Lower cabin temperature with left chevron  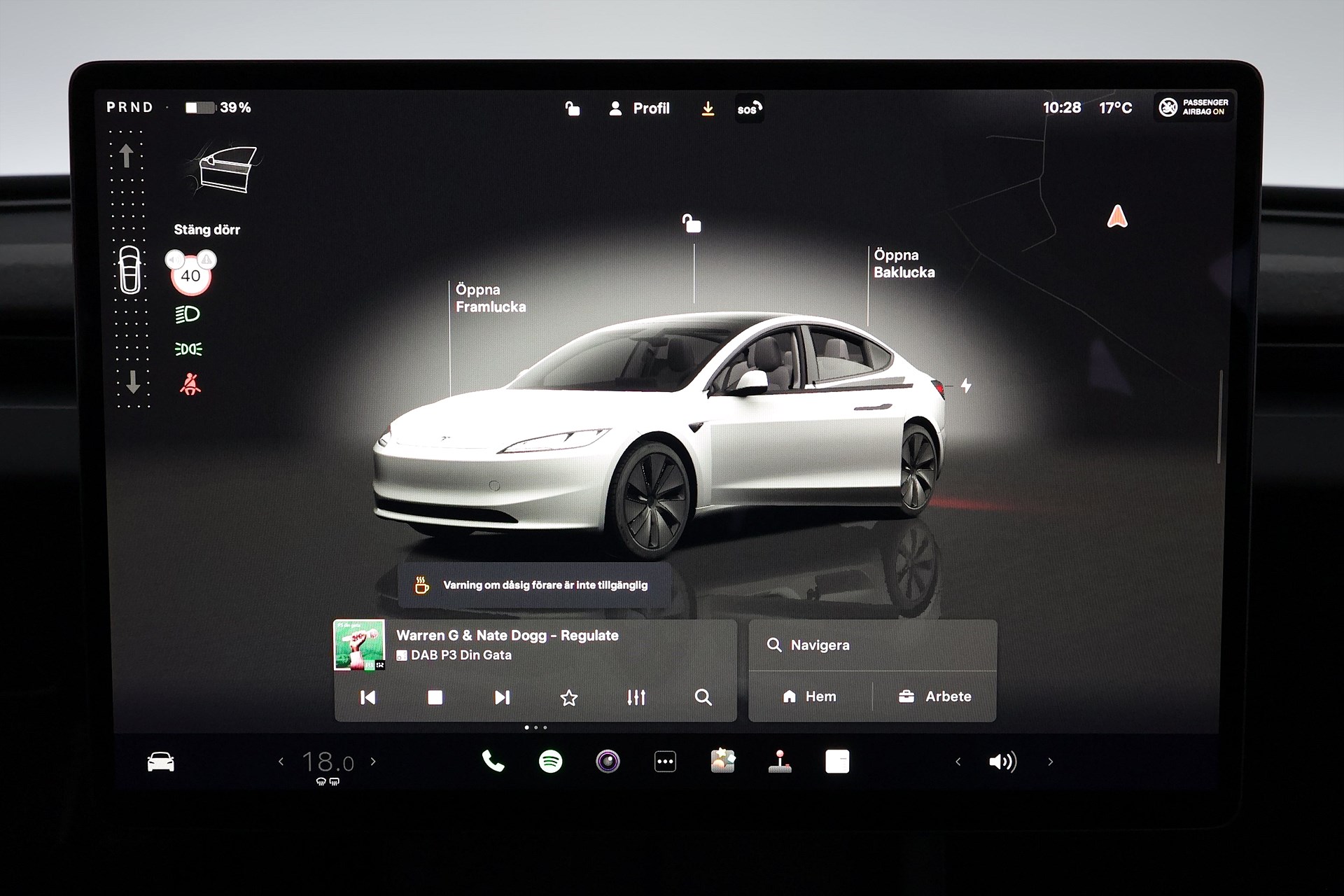click(x=281, y=762)
